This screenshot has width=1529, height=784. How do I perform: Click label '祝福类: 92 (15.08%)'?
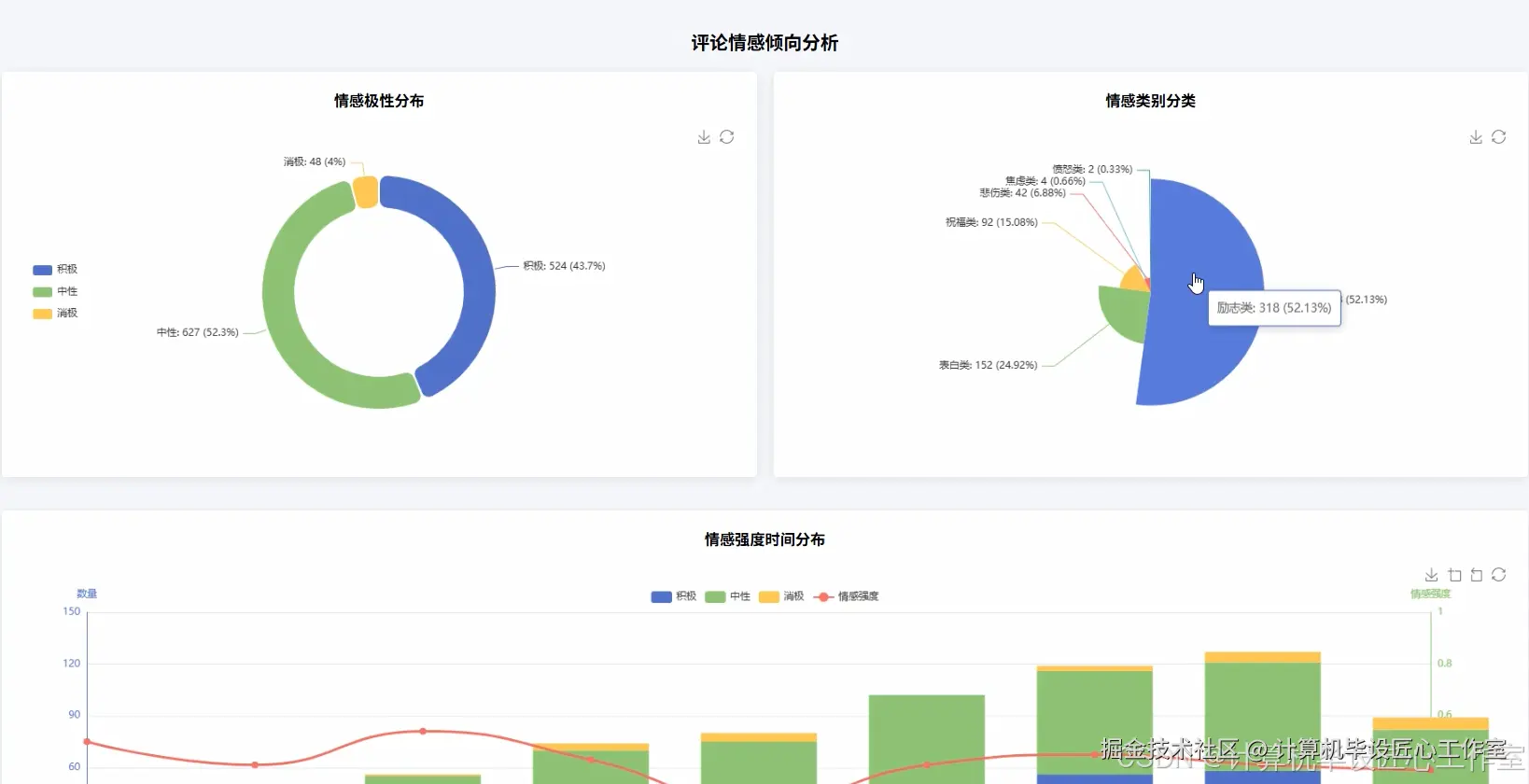pos(991,222)
